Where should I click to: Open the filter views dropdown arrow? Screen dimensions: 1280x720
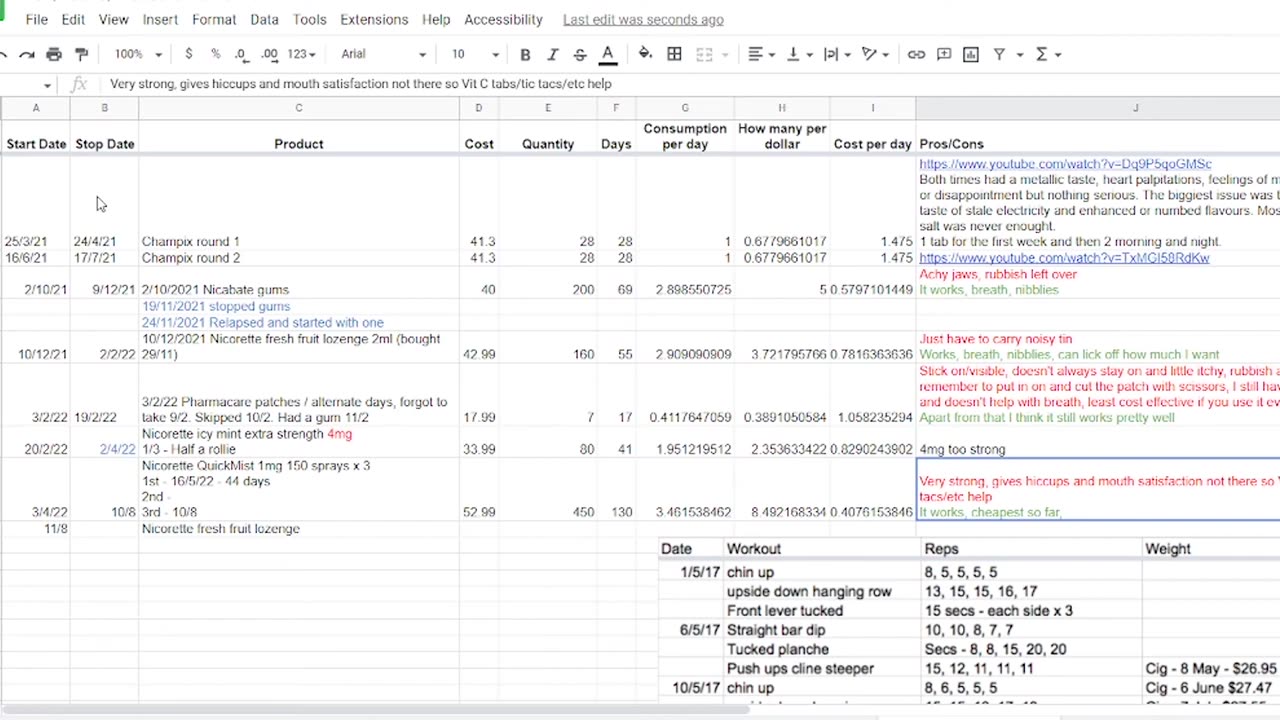[x=1019, y=54]
